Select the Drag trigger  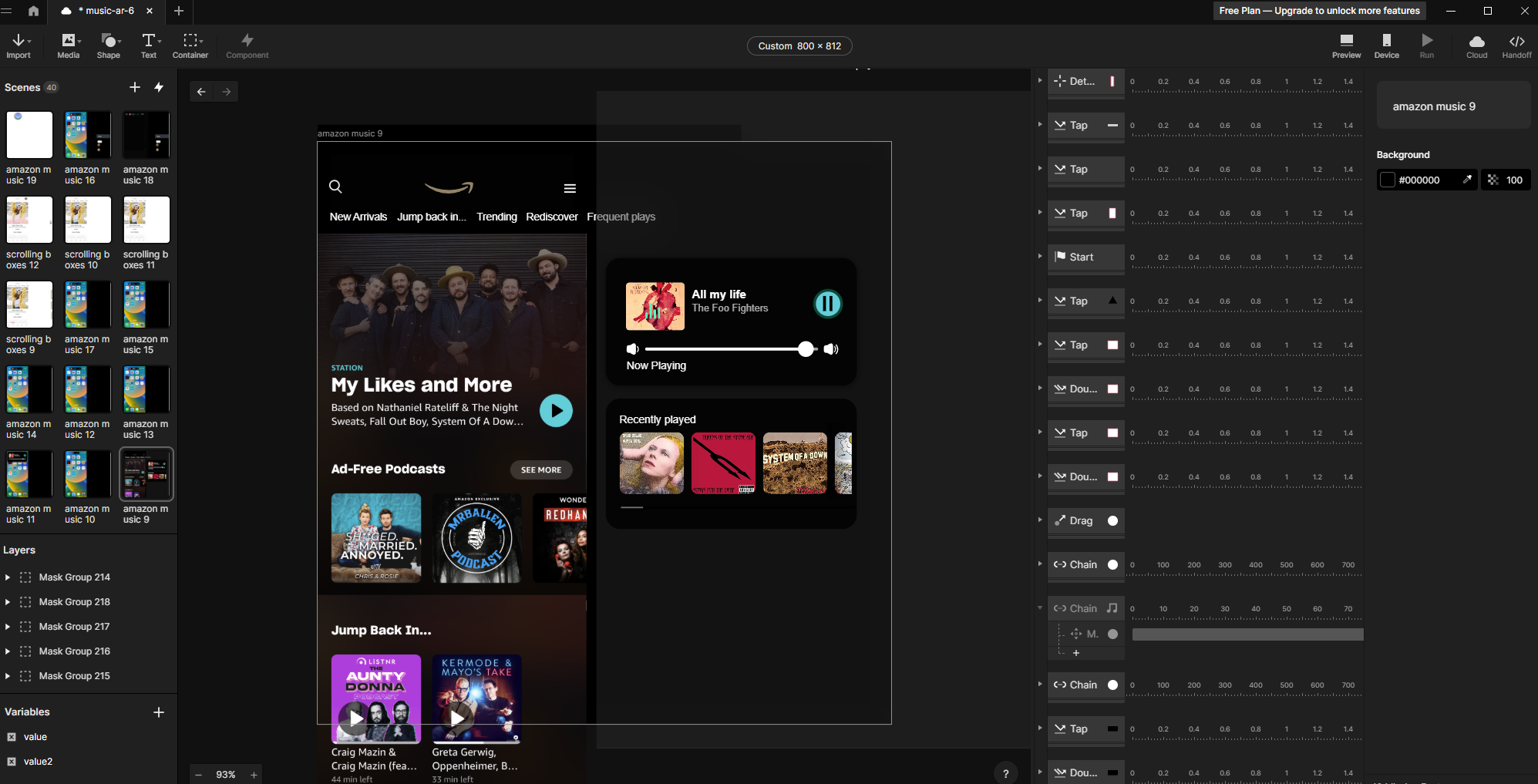[x=1085, y=520]
